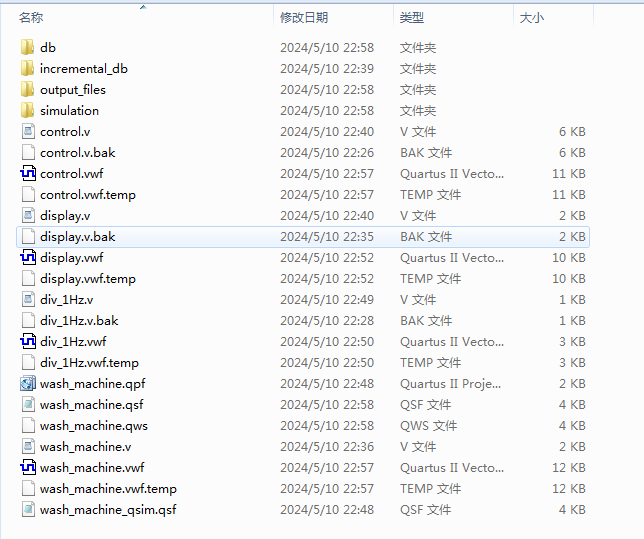Click the output_files folder icon
This screenshot has height=539, width=644.
coord(28,90)
